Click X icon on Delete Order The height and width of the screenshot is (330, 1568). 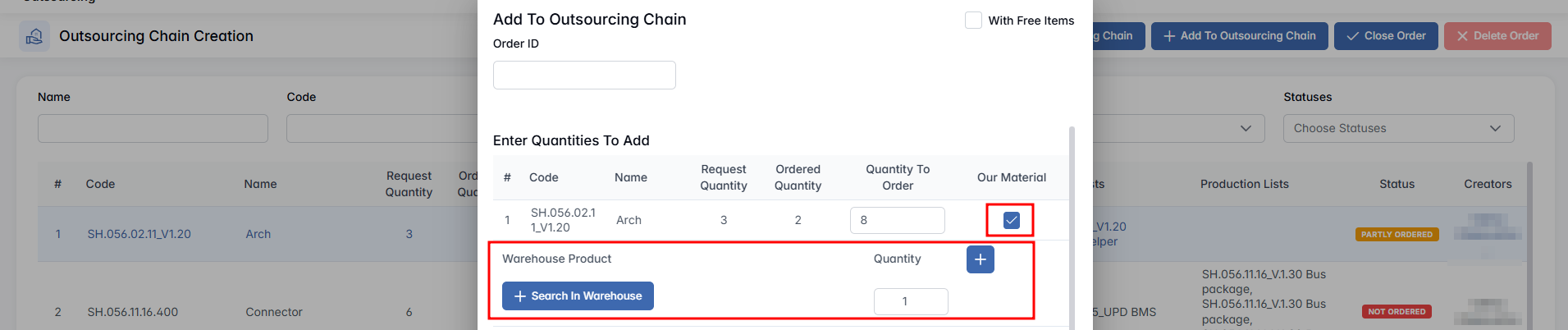(x=1462, y=36)
